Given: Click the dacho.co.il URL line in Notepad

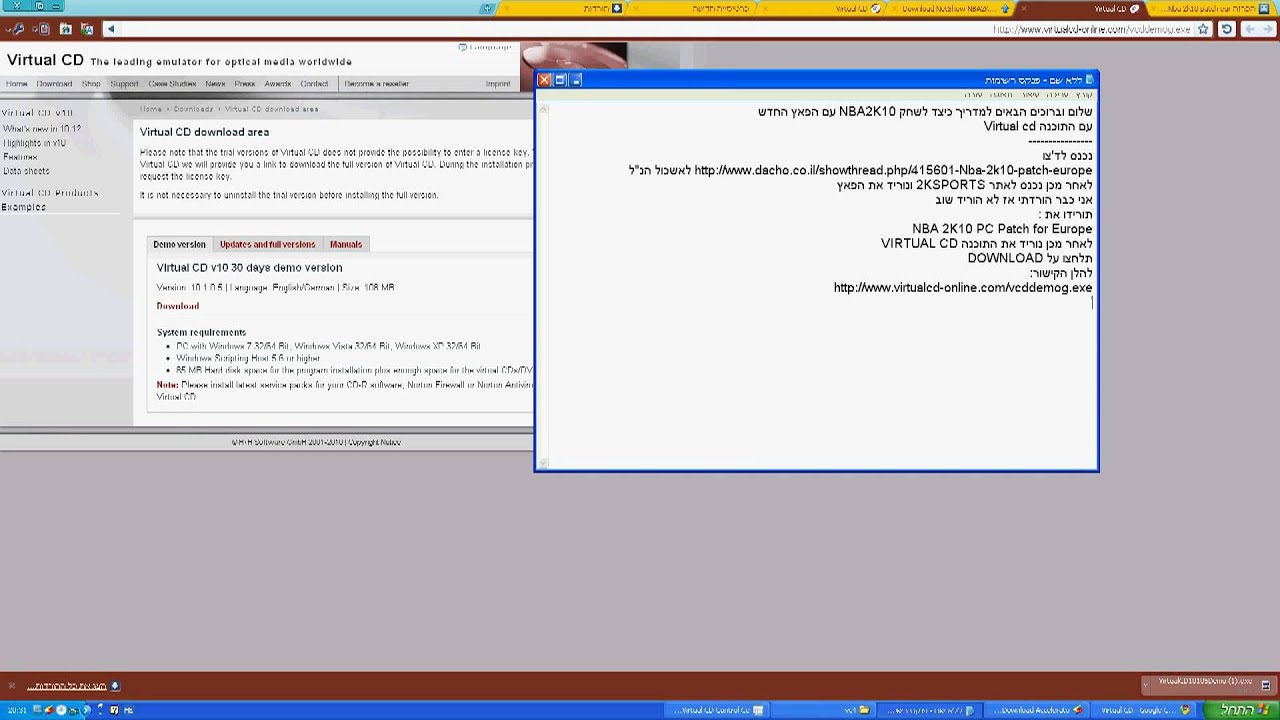Looking at the screenshot, I should 861,171.
